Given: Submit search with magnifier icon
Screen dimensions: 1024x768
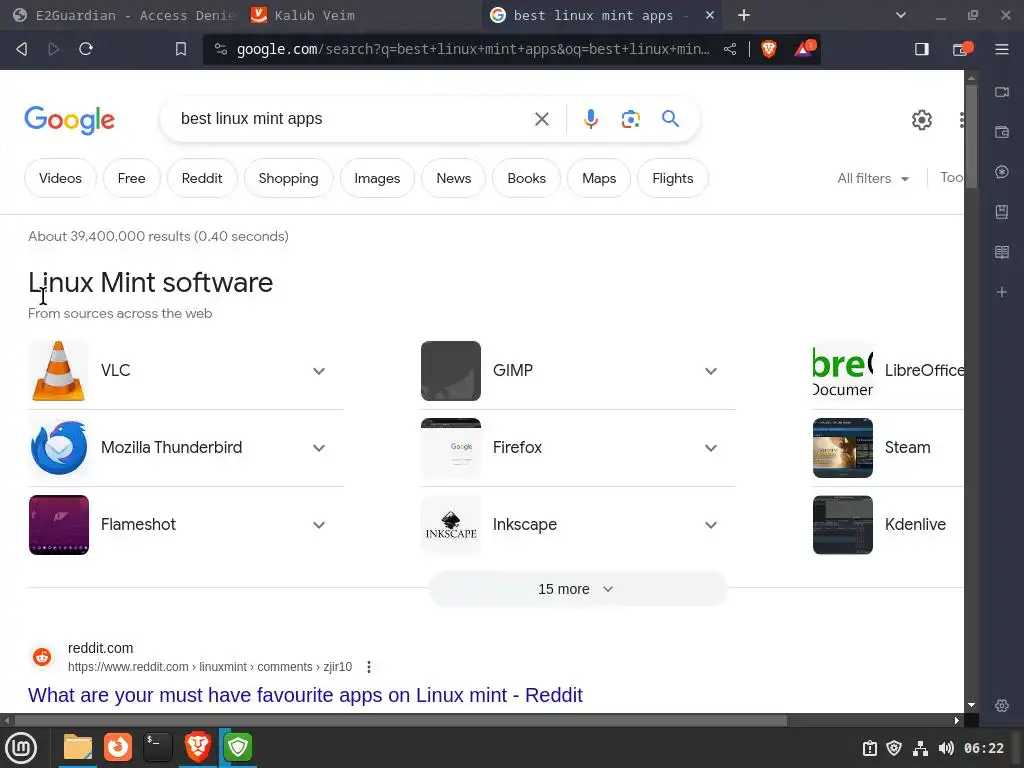Looking at the screenshot, I should click(670, 119).
